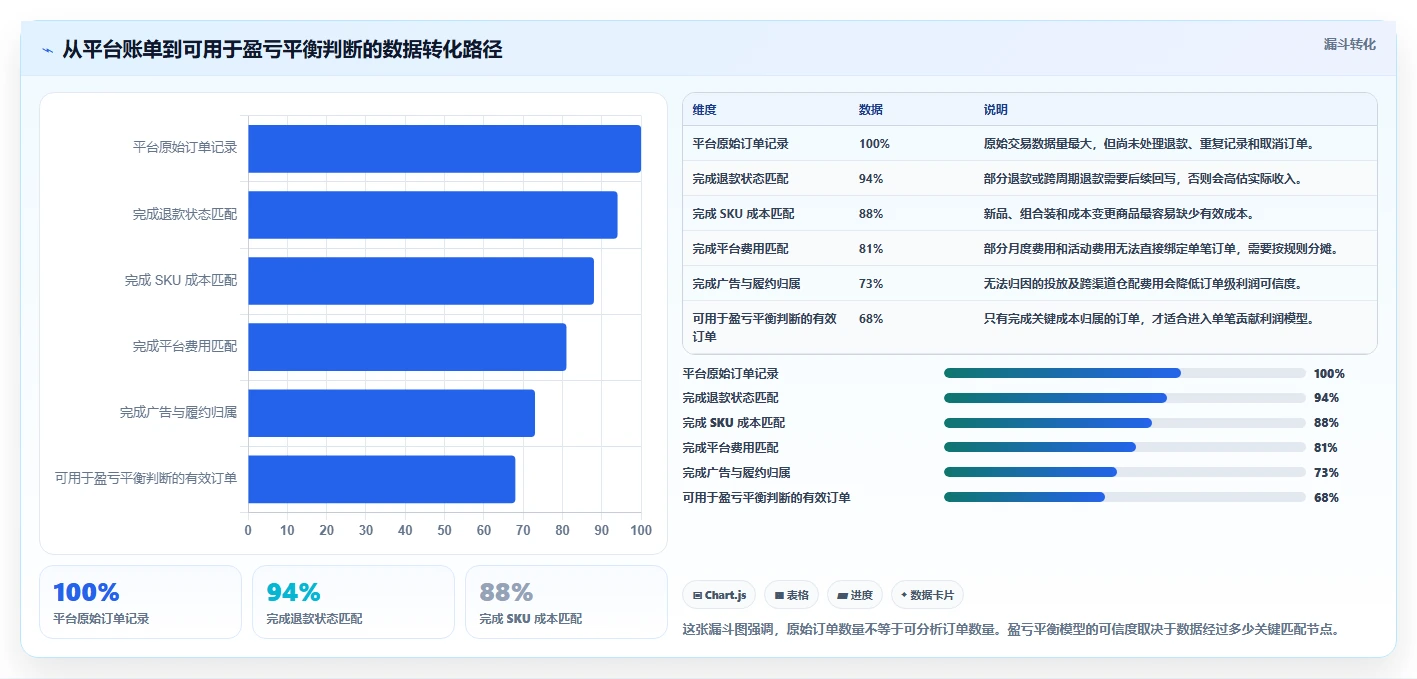Image resolution: width=1417 pixels, height=679 pixels.
Task: Click the x-axis tick label 100
Action: 640,530
